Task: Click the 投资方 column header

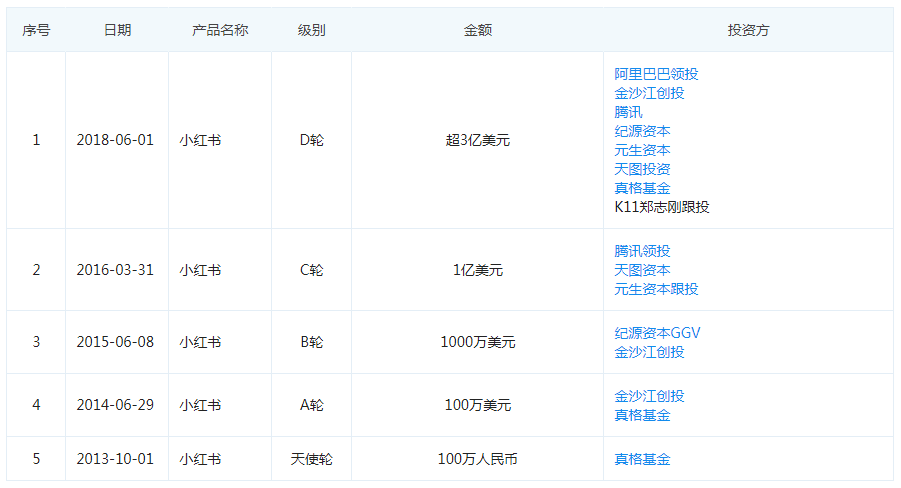Action: [748, 30]
